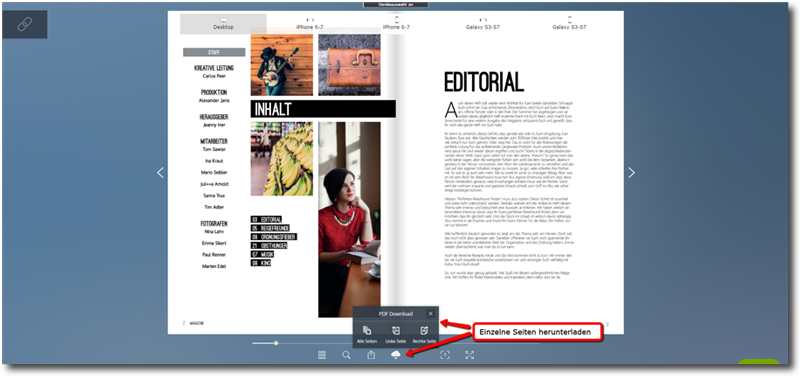Toggle the Geräteauswahl an switch

pyautogui.click(x=396, y=4)
